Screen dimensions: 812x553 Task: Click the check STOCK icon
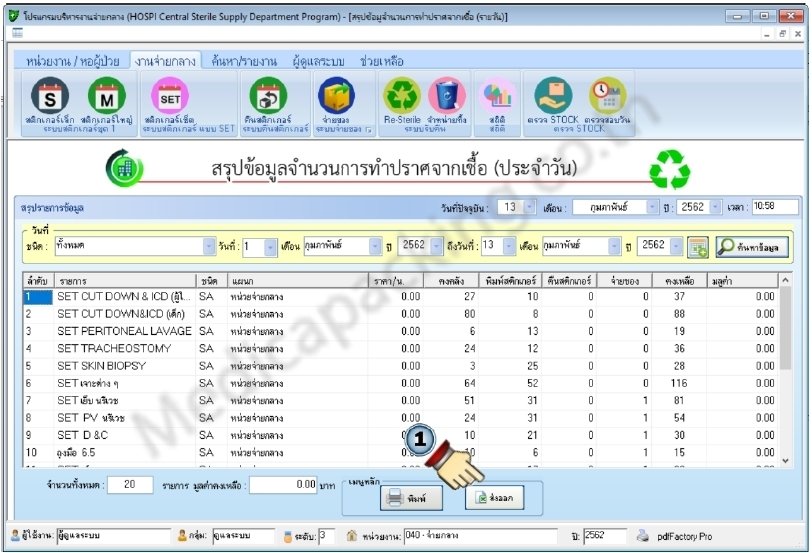(x=556, y=97)
